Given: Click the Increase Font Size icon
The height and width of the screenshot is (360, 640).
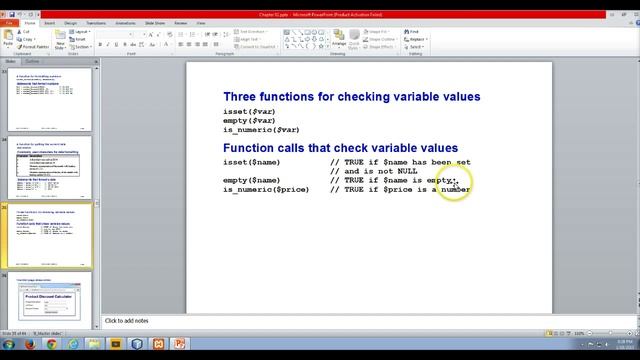Looking at the screenshot, I should click(x=151, y=35).
